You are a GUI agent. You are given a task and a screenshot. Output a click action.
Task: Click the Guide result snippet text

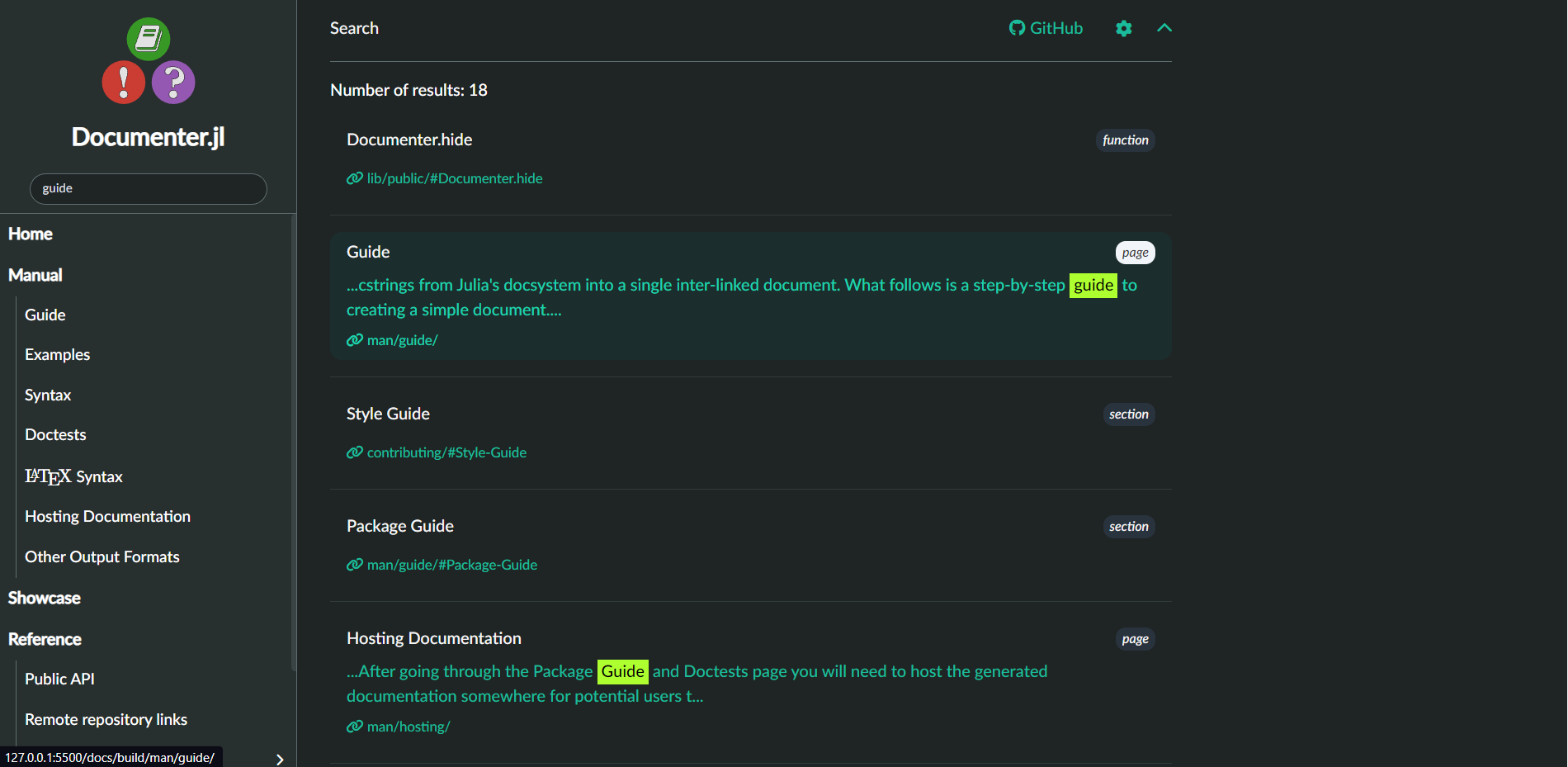(x=742, y=297)
